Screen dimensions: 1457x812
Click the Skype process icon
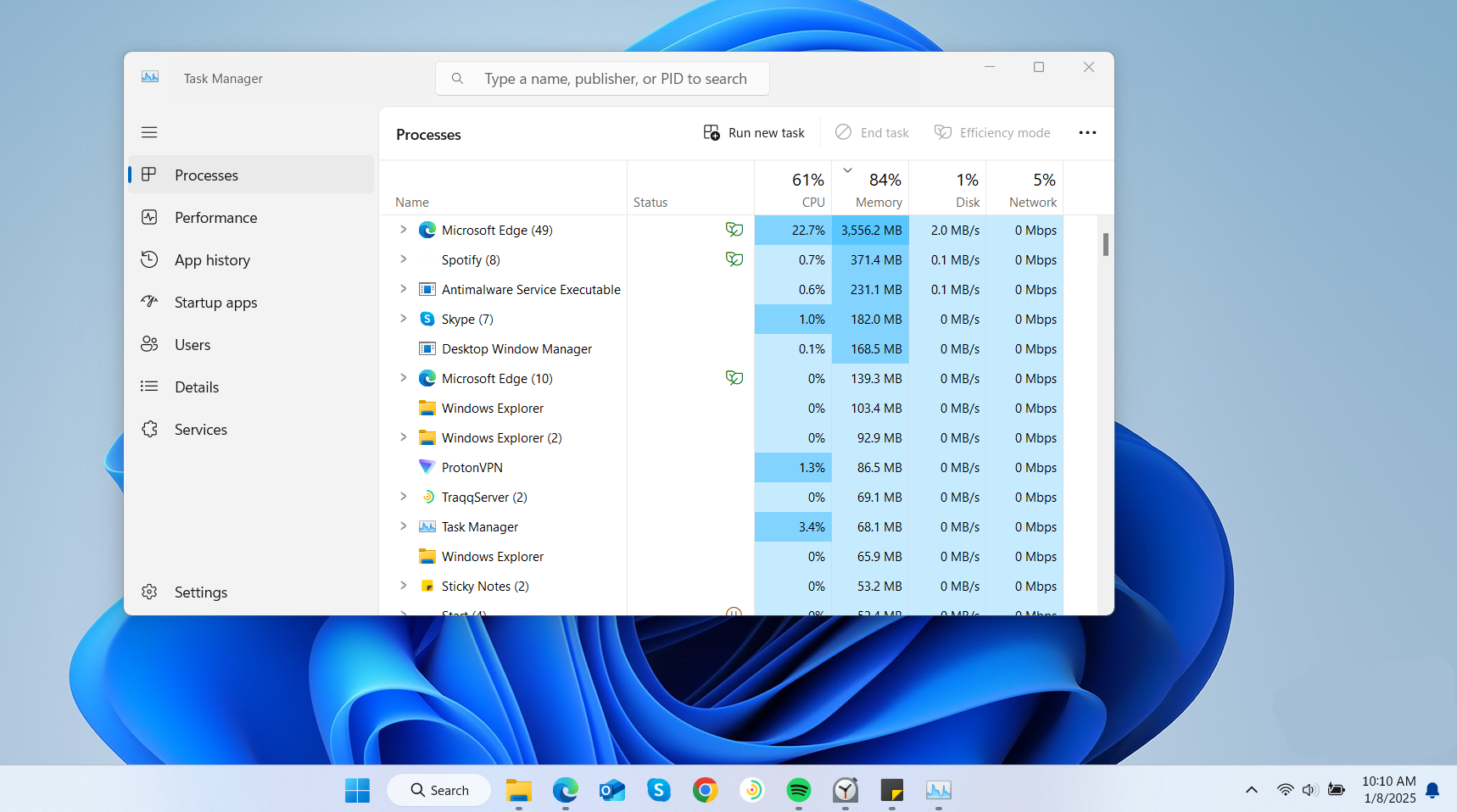[x=427, y=319]
